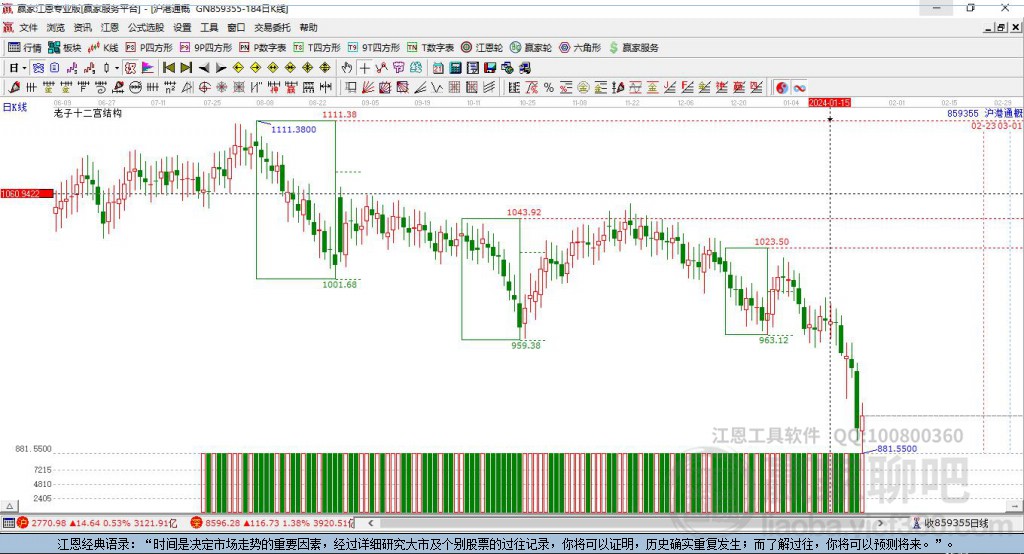The image size is (1024, 554).
Task: Open the 公式选股 menu
Action: [144, 28]
